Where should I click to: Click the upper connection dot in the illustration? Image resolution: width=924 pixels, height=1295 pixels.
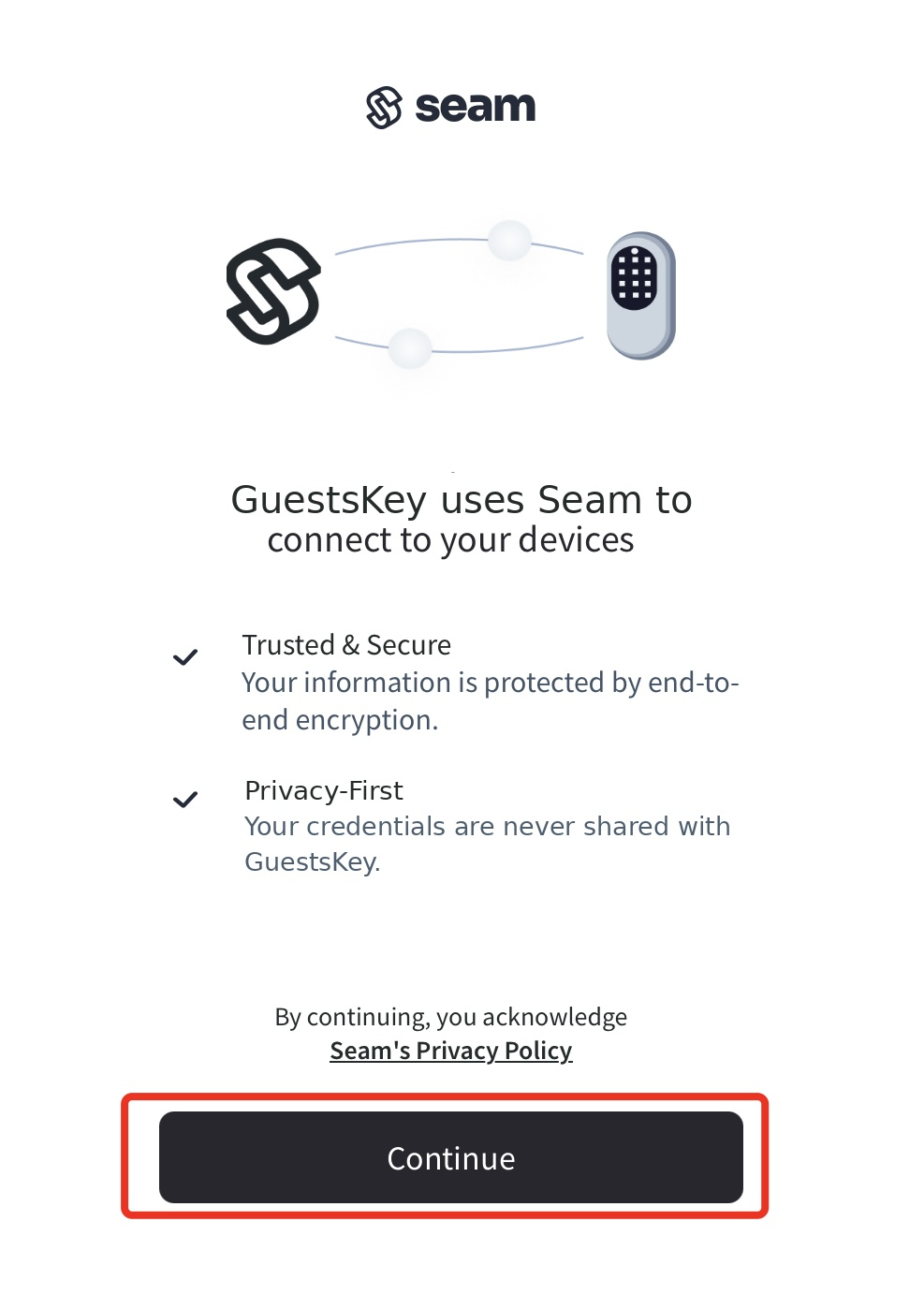(x=510, y=242)
